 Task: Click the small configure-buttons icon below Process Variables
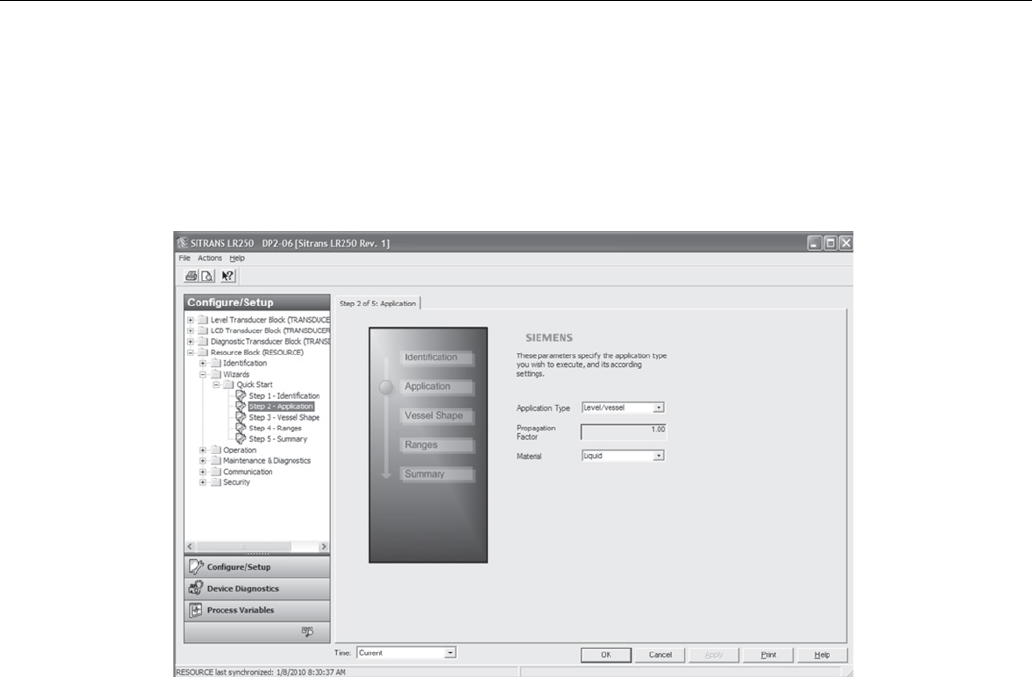pyautogui.click(x=307, y=632)
